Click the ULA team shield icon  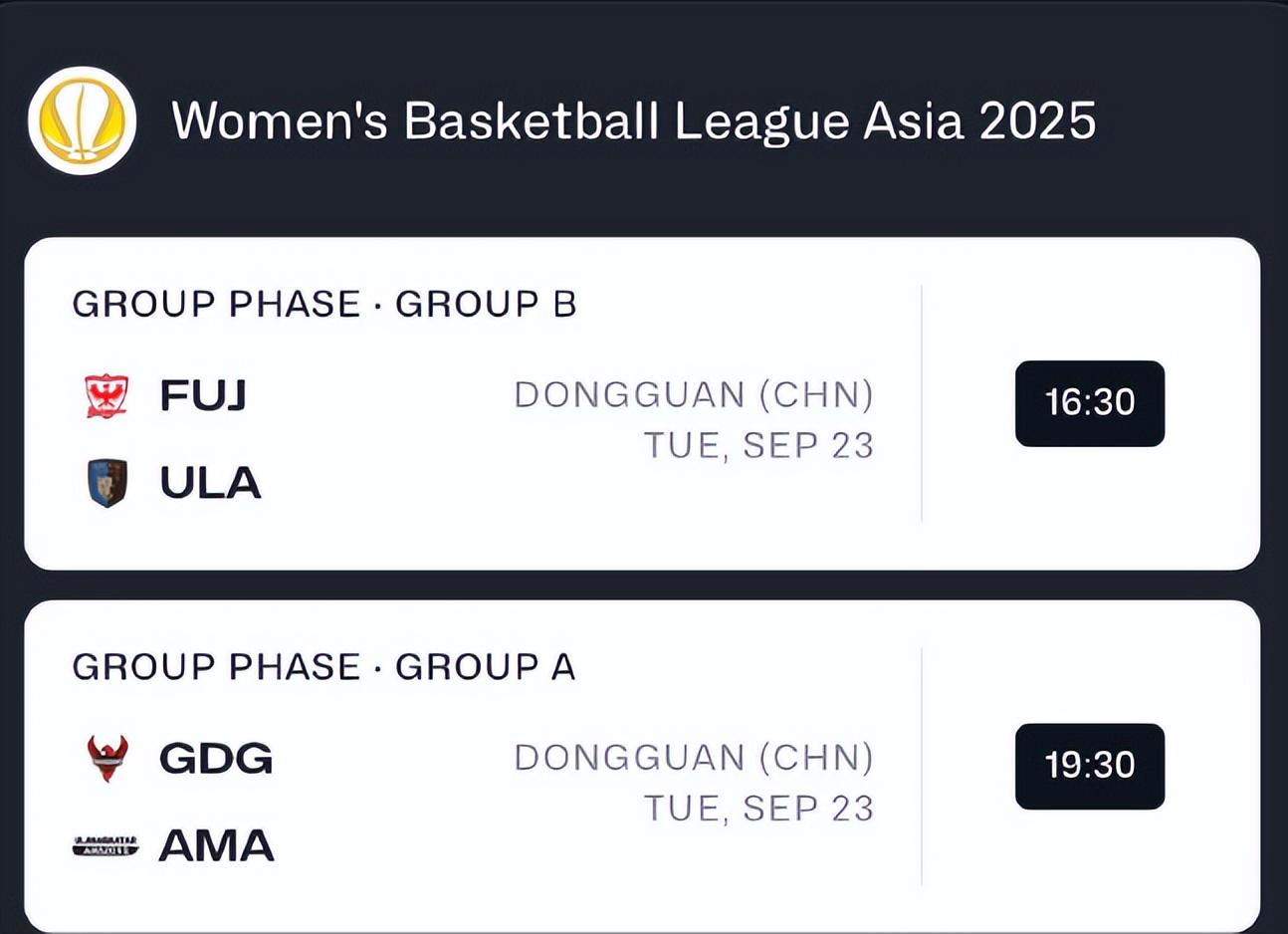point(107,483)
